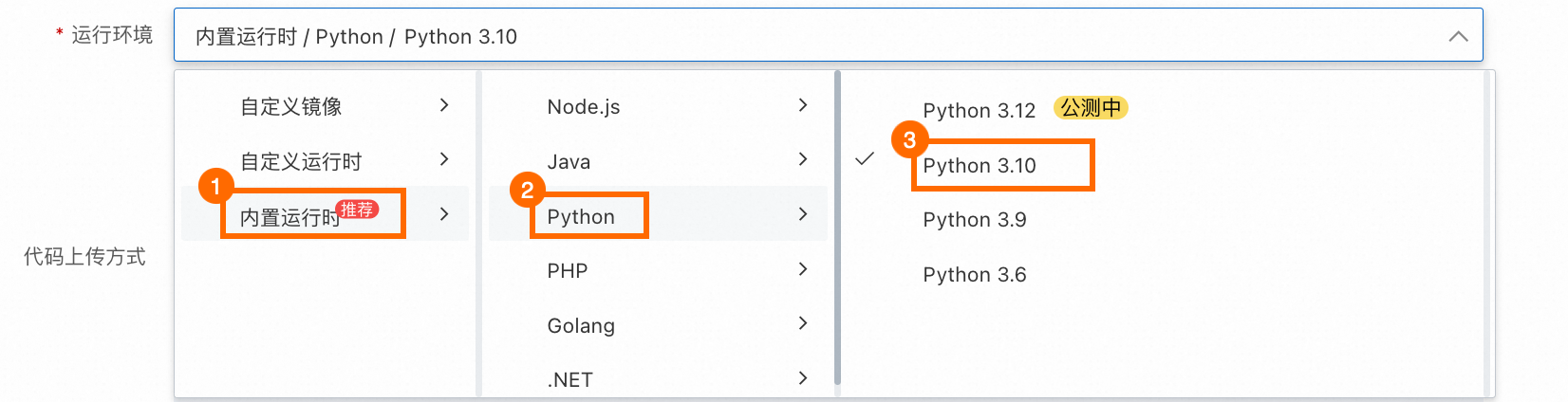Click the 推荐 badge
1568x402 pixels.
coord(358,210)
